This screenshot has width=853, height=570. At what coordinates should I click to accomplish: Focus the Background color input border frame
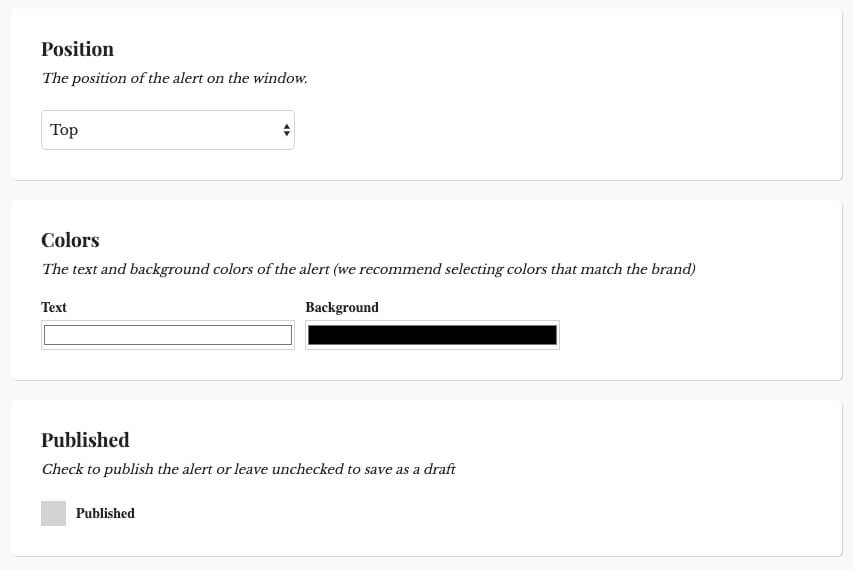click(432, 335)
